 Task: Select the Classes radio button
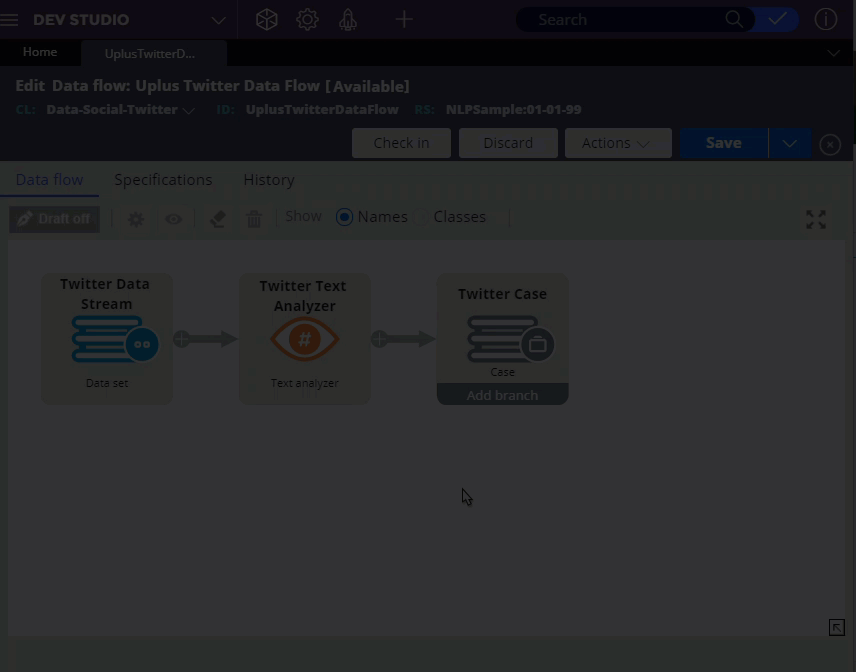[x=421, y=217]
